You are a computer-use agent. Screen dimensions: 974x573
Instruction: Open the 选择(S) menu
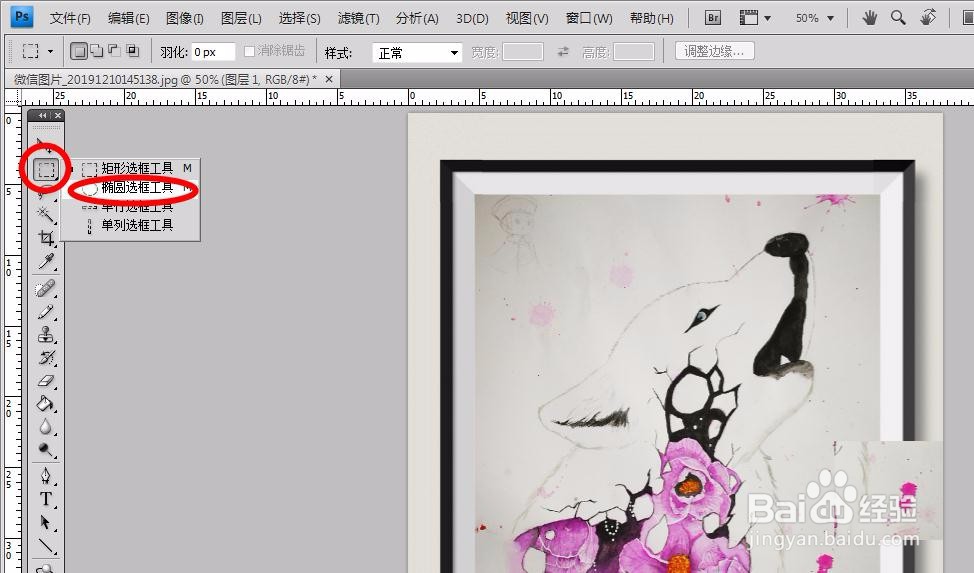(x=299, y=19)
